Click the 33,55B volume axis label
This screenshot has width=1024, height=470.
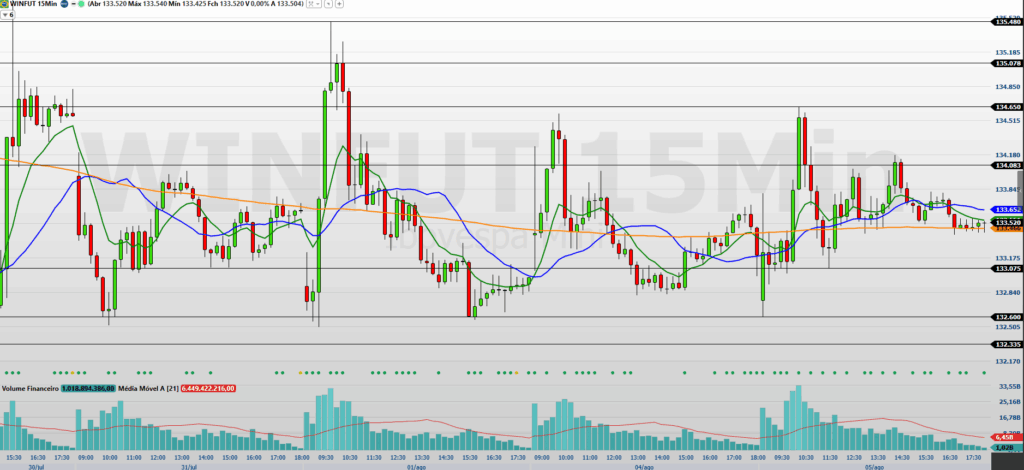pyautogui.click(x=1010, y=385)
